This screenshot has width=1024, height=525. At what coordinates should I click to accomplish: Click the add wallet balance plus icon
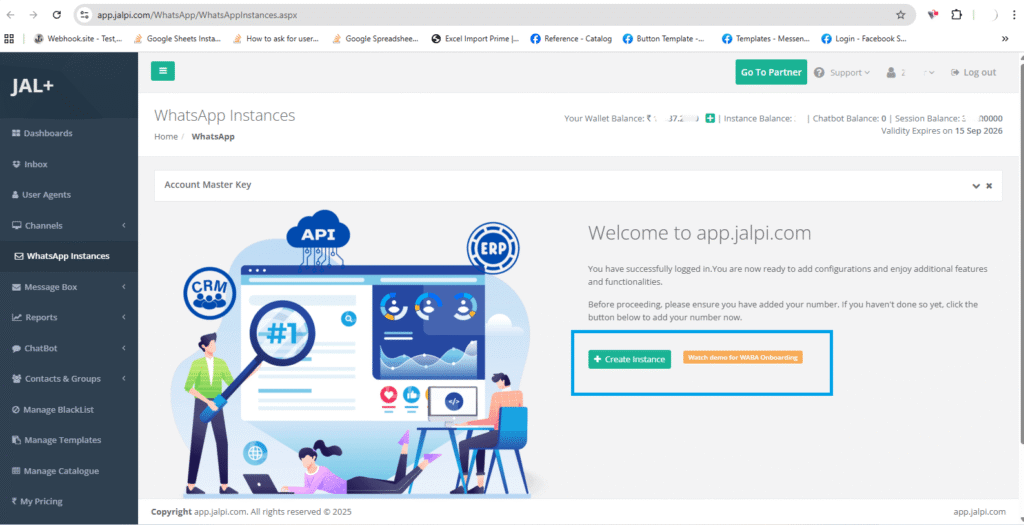click(x=710, y=119)
